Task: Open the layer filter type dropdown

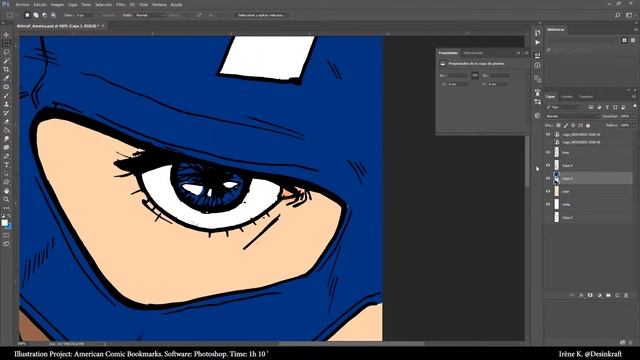Action: (563, 107)
